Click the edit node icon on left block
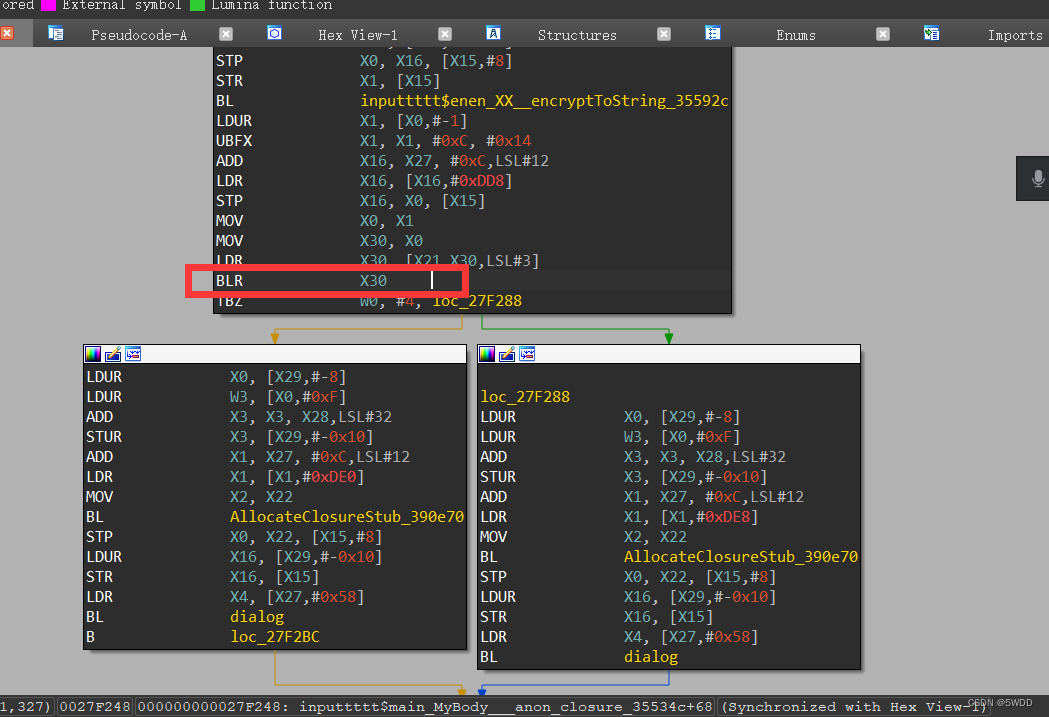This screenshot has height=717, width=1049. 112,353
